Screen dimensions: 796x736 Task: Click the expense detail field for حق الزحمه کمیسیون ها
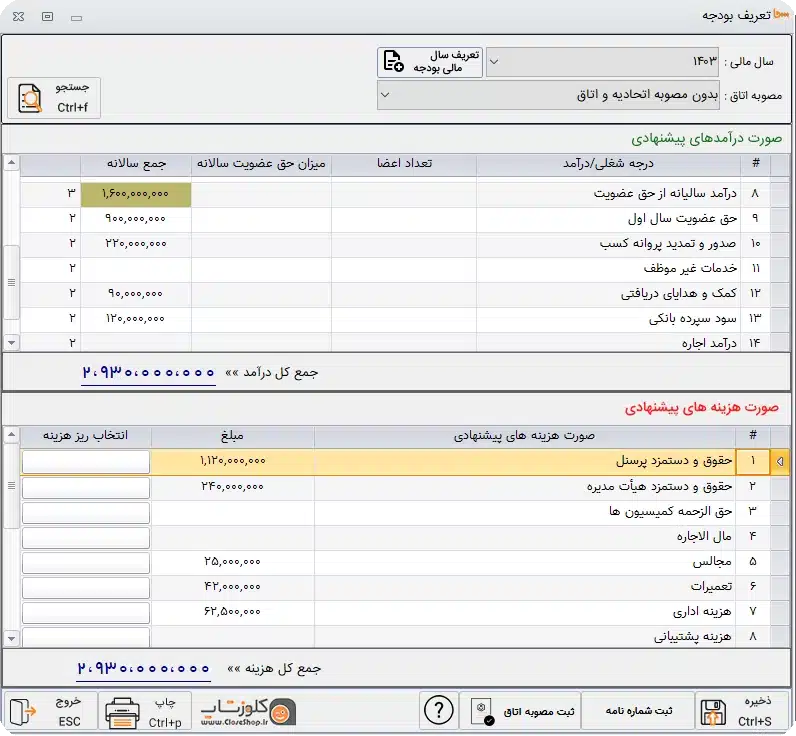click(x=86, y=512)
